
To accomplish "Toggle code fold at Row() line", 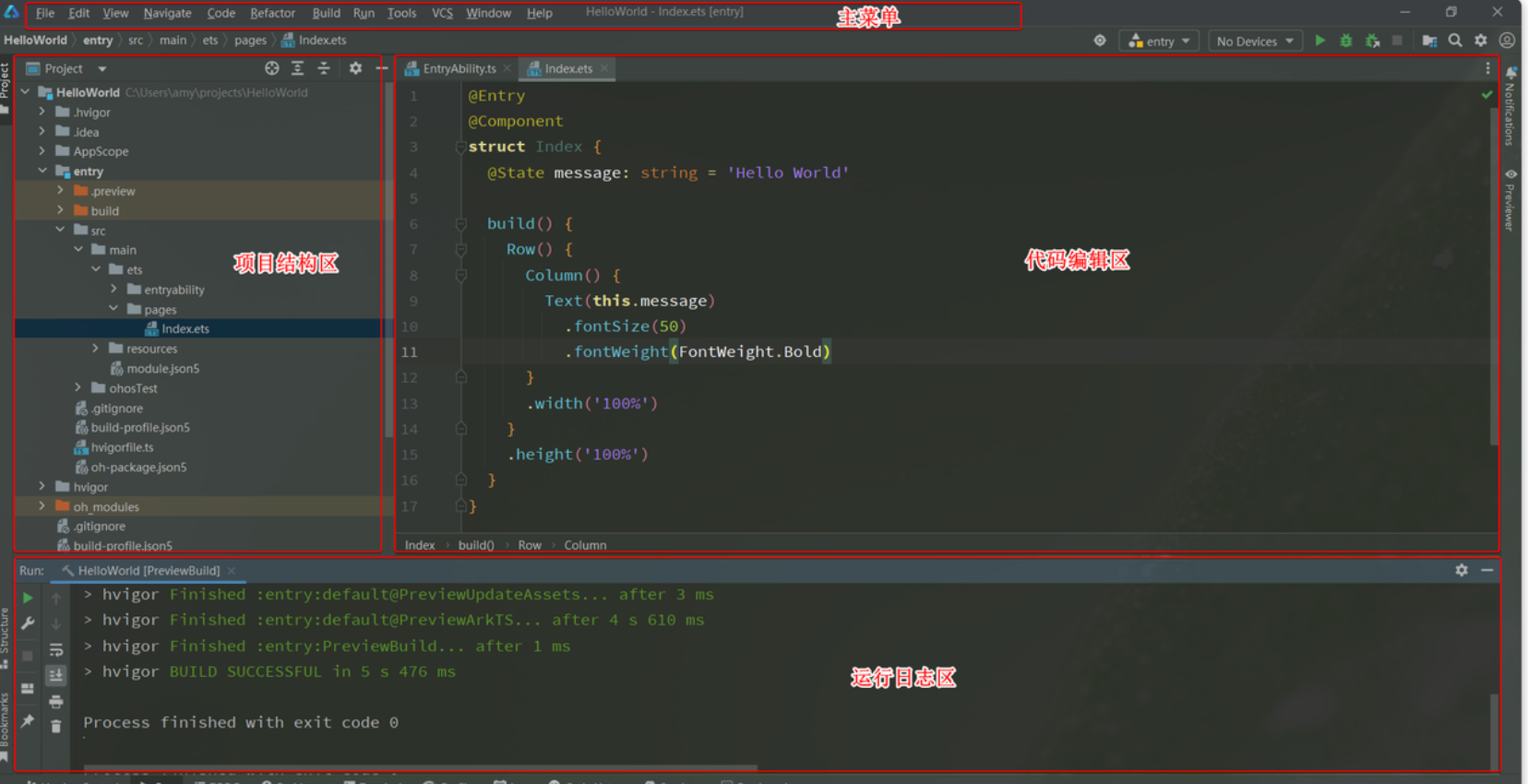I will tap(460, 249).
